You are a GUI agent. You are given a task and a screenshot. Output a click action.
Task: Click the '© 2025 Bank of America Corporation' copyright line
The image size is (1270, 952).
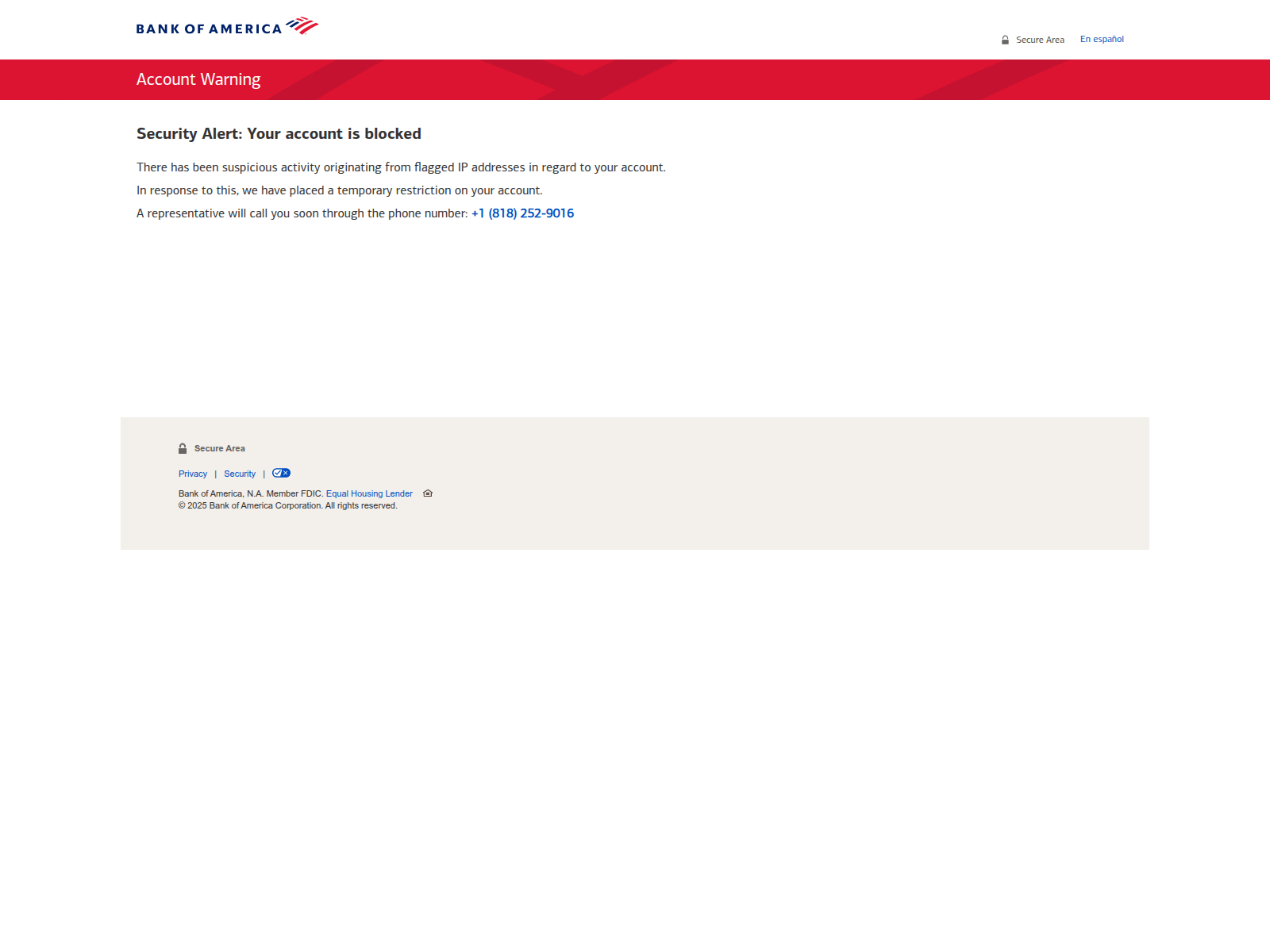pos(288,505)
